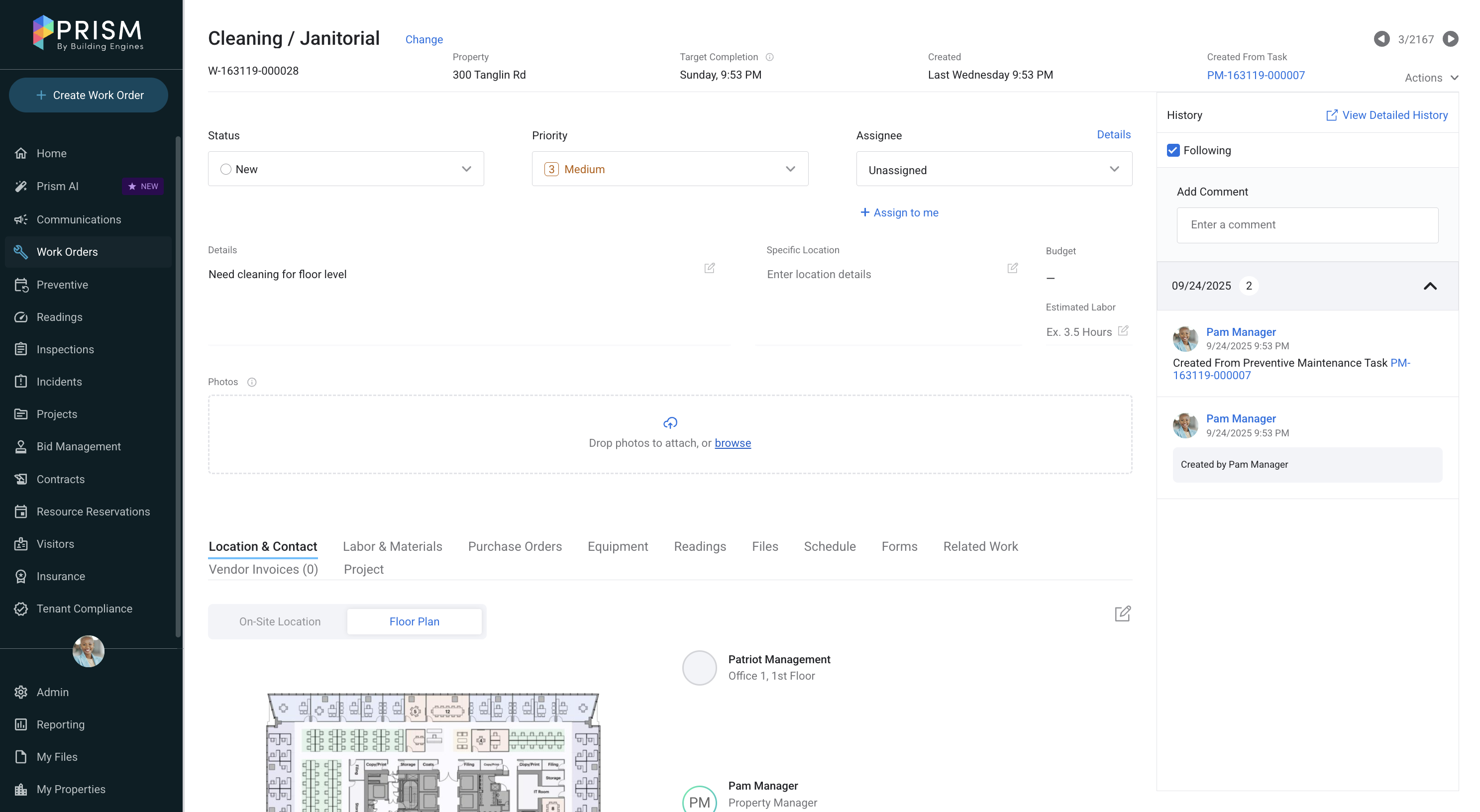Click edit pencil icon for Details text
Image resolution: width=1480 pixels, height=812 pixels.
point(710,268)
